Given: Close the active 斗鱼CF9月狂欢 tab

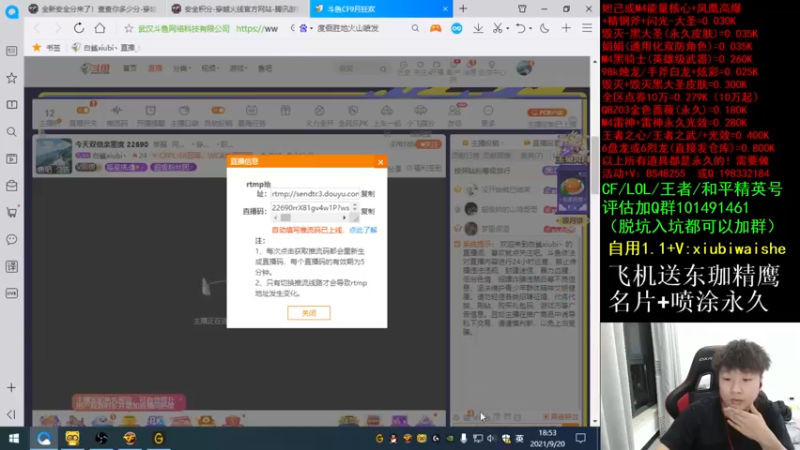Looking at the screenshot, I should tap(445, 9).
